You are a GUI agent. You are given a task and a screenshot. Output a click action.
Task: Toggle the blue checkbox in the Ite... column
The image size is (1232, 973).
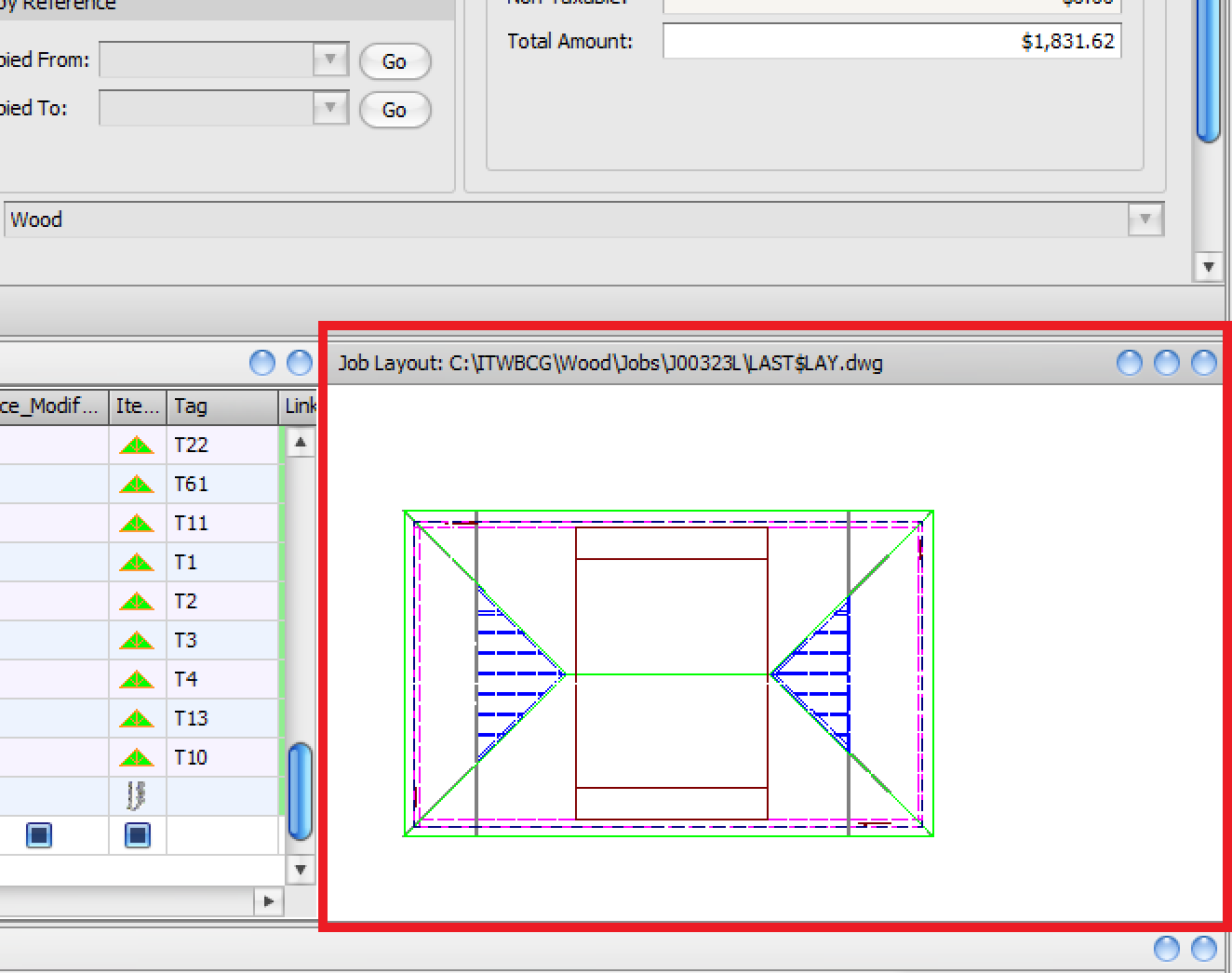(x=137, y=835)
